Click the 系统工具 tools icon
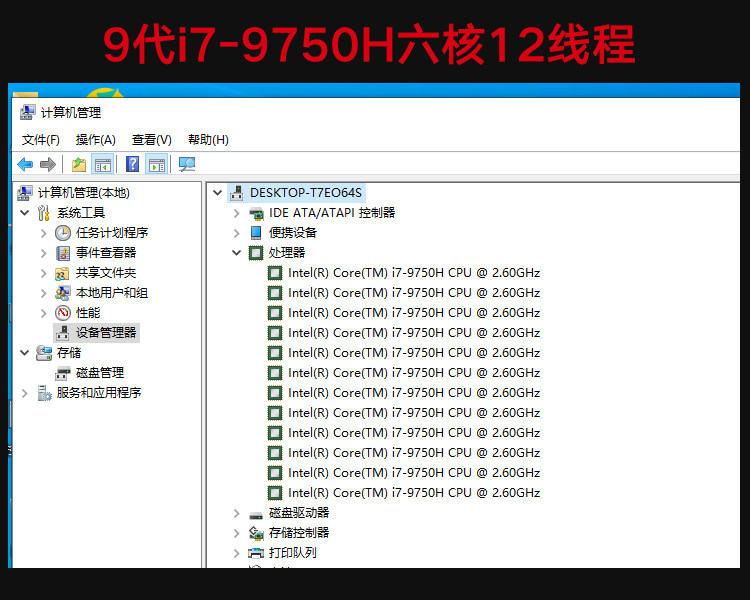750x600 pixels. coord(44,213)
